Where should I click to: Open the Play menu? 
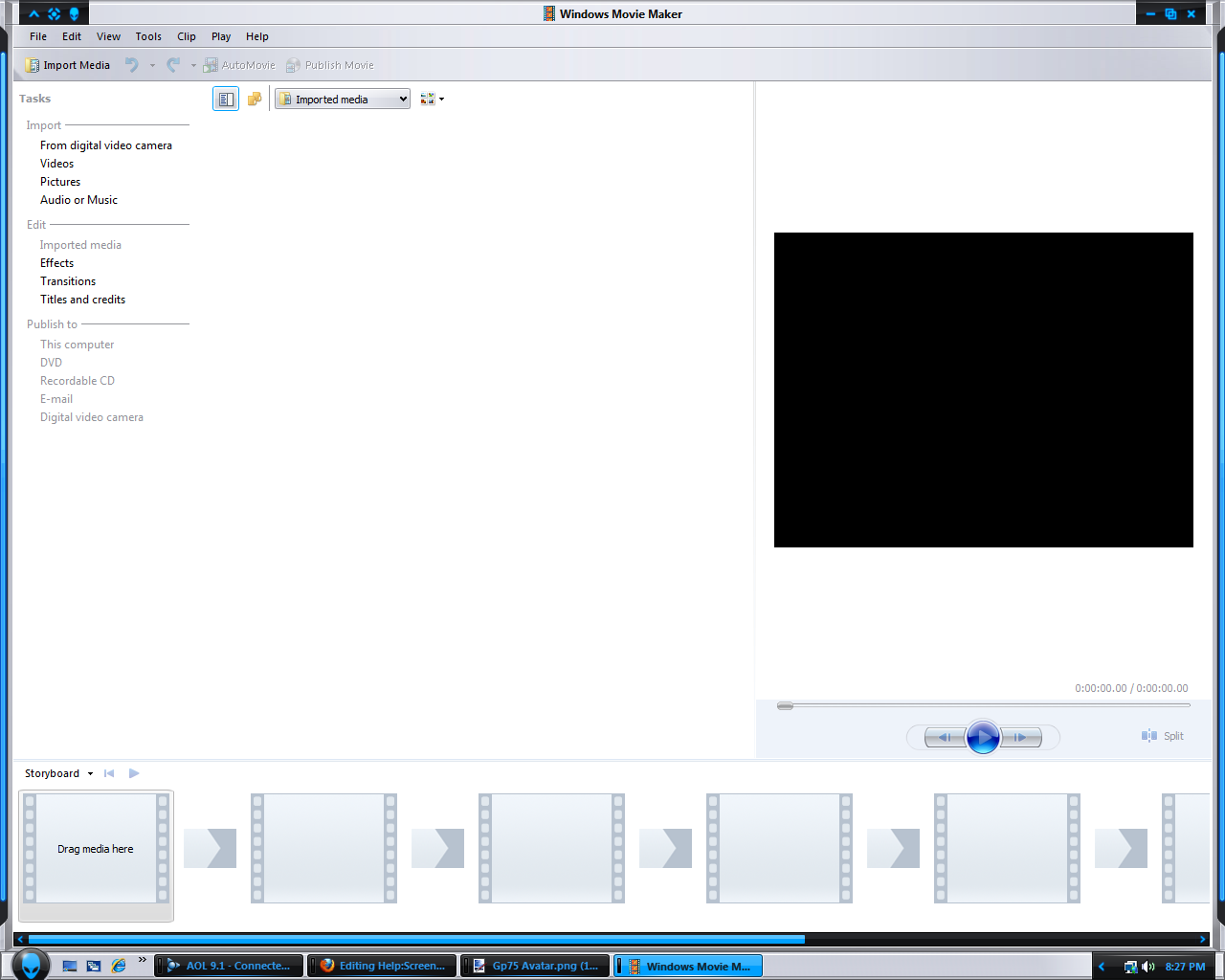(x=221, y=36)
